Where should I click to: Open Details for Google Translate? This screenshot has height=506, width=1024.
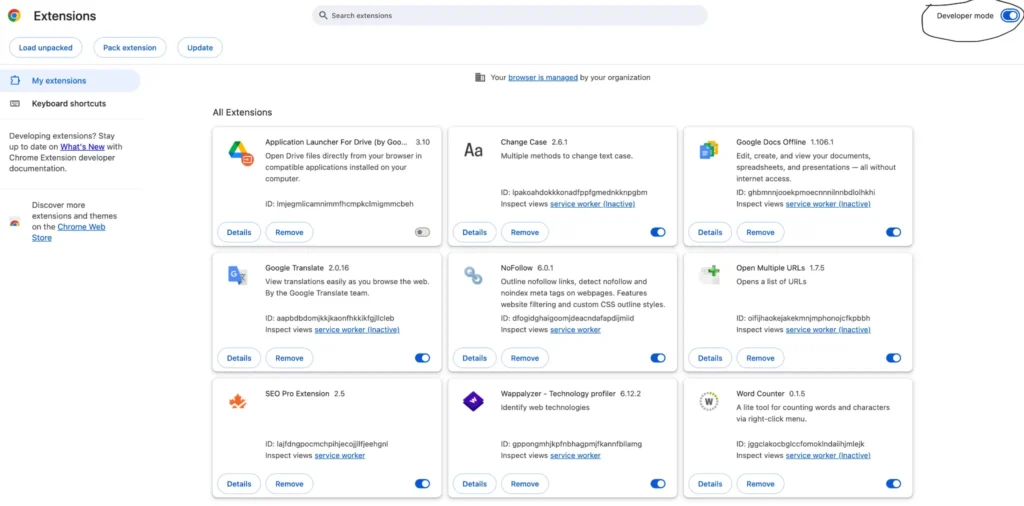click(239, 358)
